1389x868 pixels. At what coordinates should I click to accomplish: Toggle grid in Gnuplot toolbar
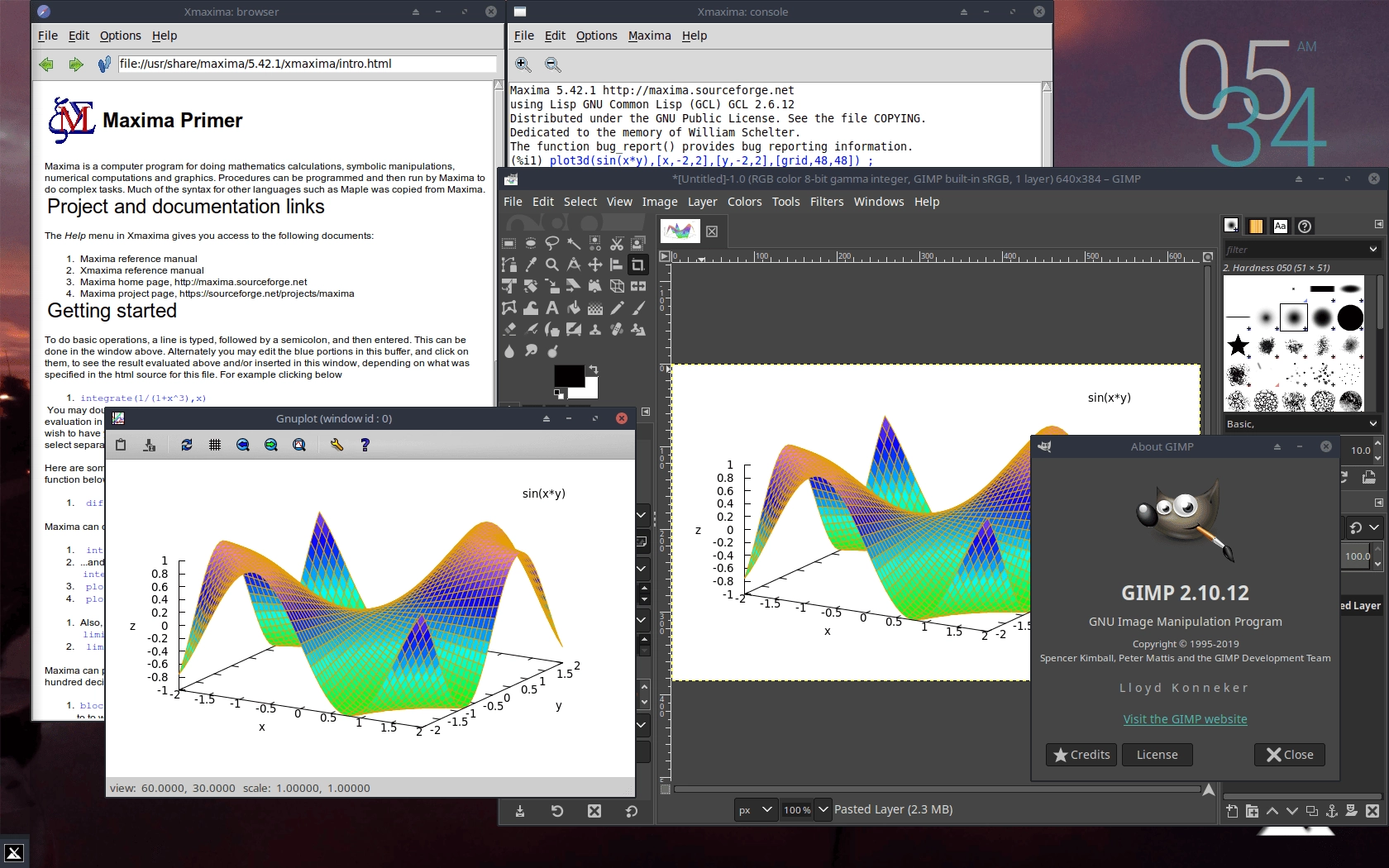(215, 445)
